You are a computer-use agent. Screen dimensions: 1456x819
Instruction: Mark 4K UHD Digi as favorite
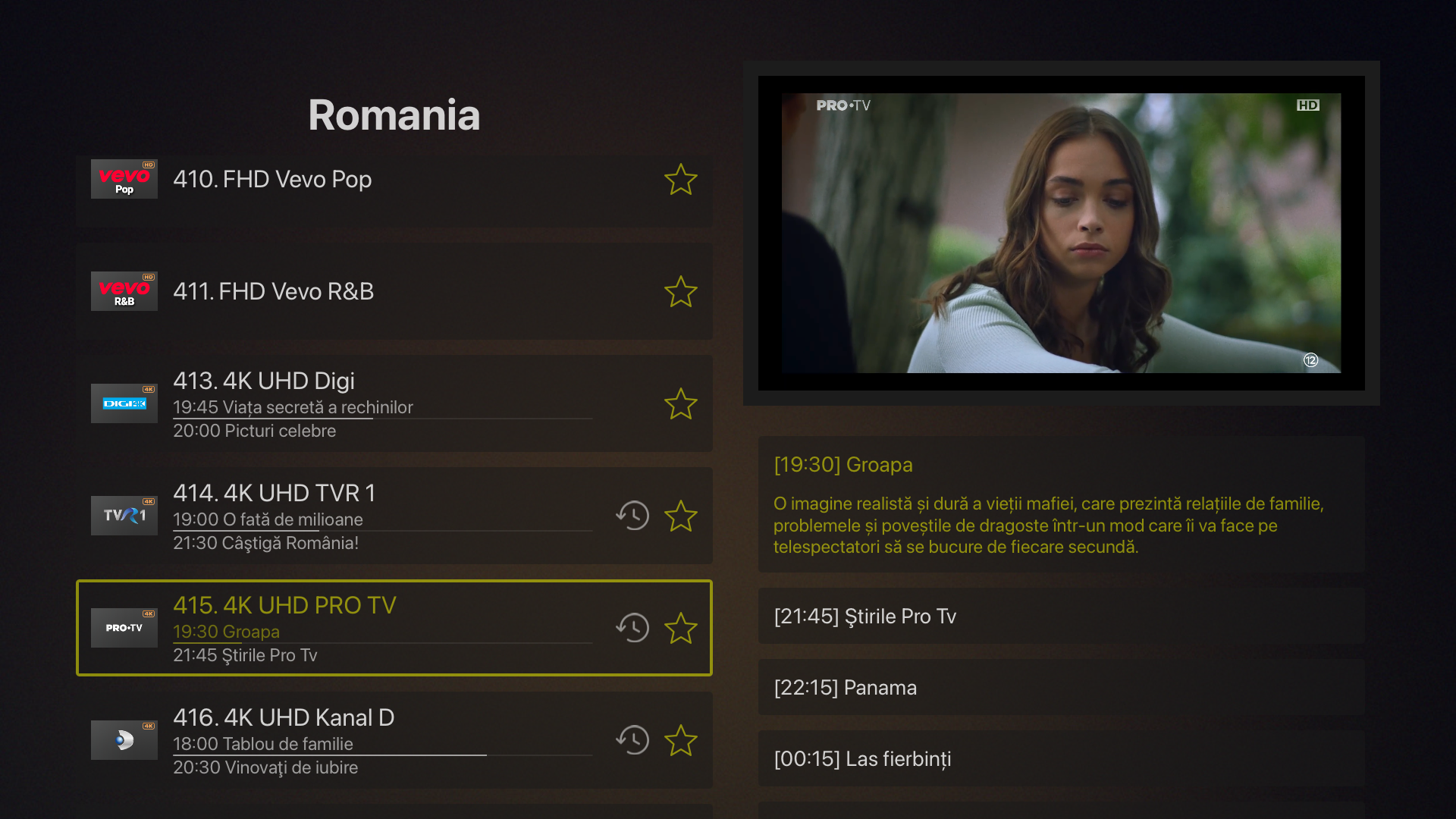click(x=680, y=404)
